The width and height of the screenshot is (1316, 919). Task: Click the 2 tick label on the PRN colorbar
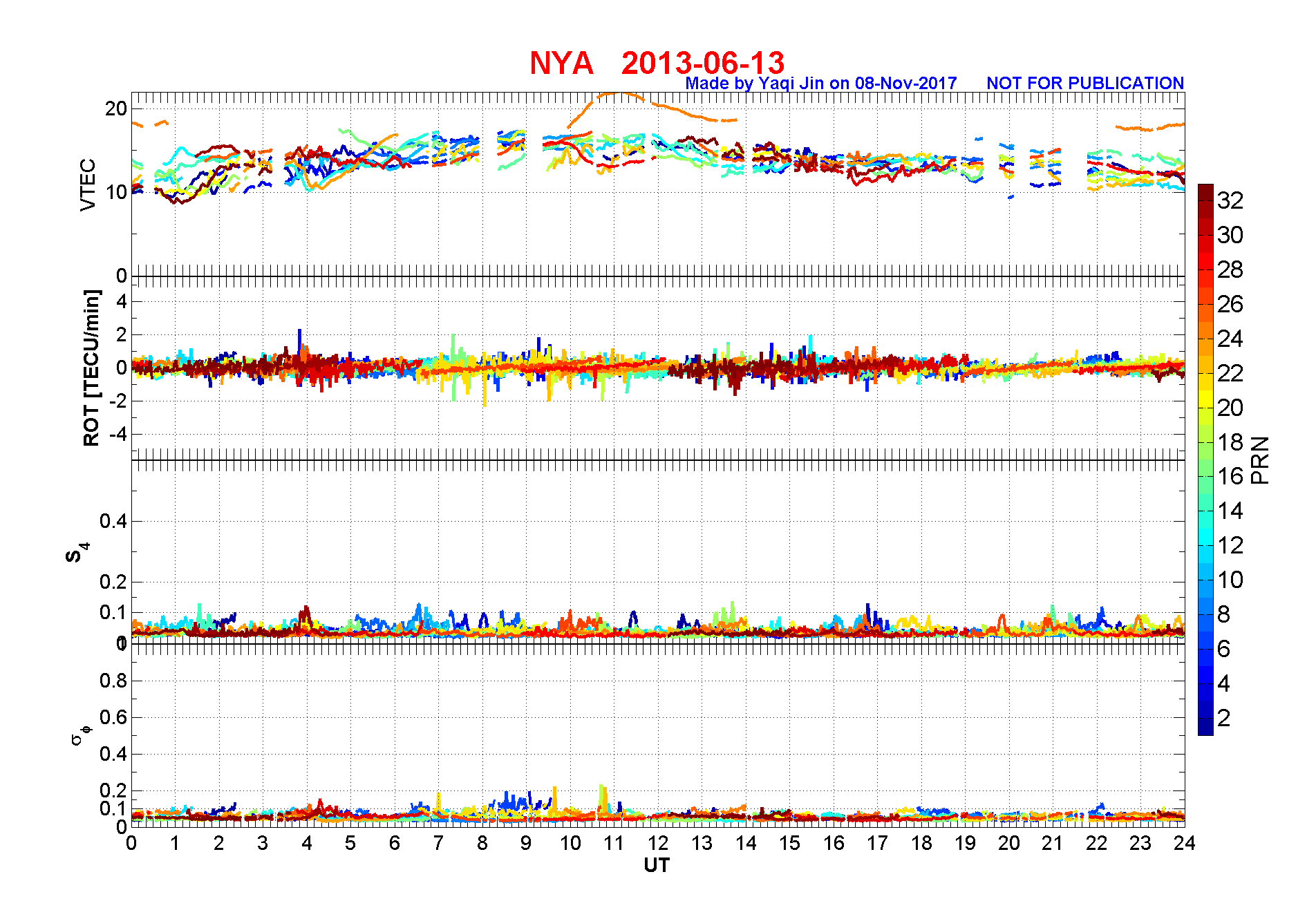coord(1224,718)
